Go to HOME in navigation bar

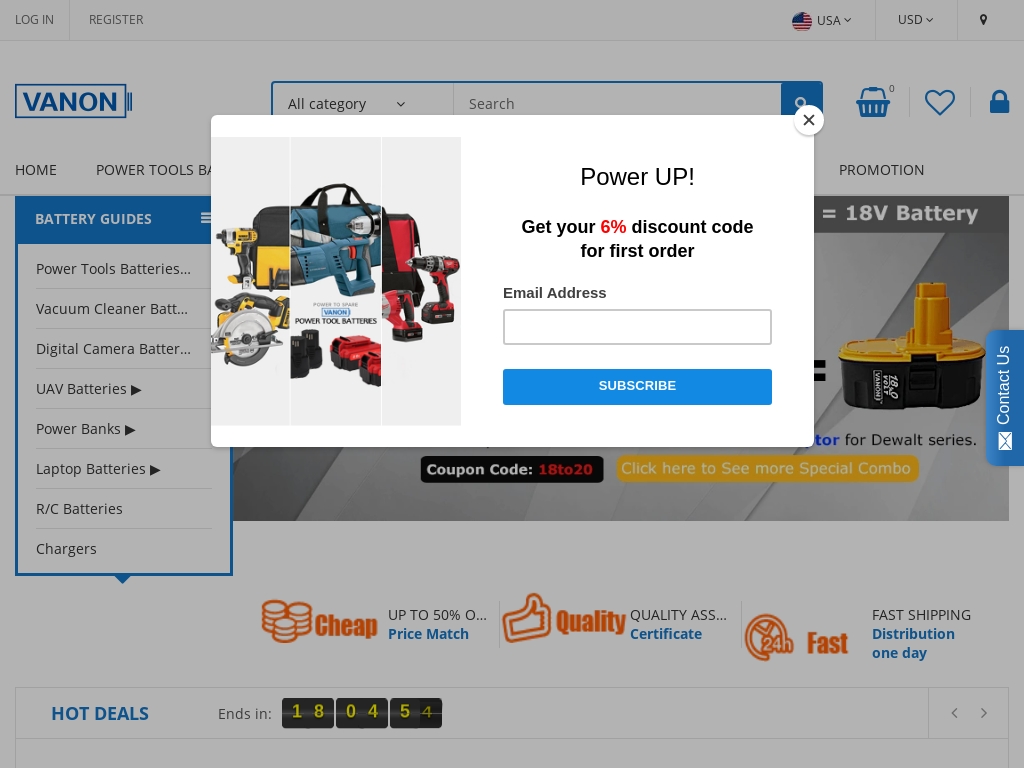pos(36,170)
